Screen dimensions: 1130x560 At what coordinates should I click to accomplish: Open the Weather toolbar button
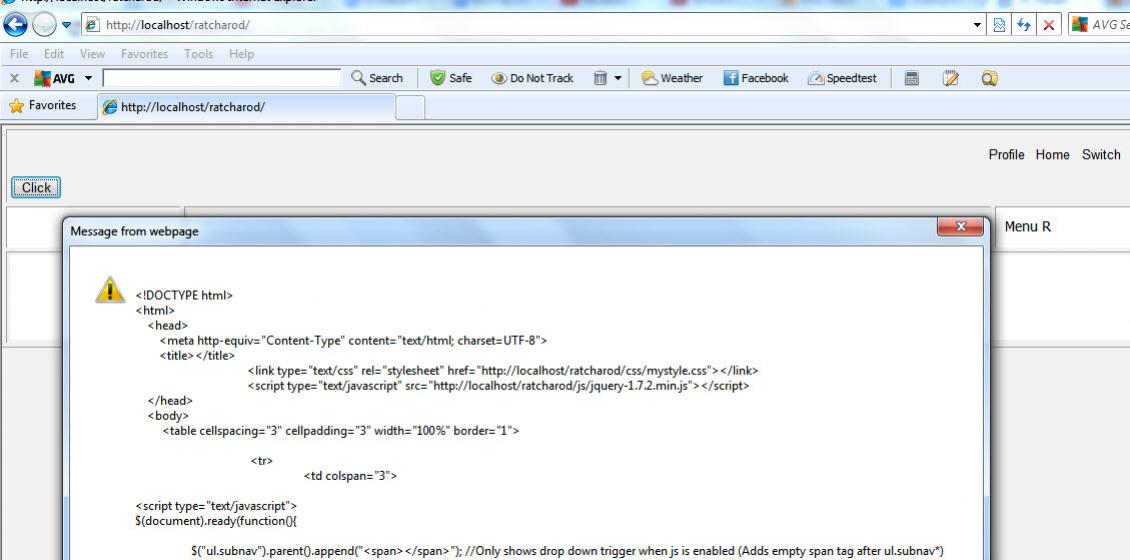pyautogui.click(x=672, y=78)
